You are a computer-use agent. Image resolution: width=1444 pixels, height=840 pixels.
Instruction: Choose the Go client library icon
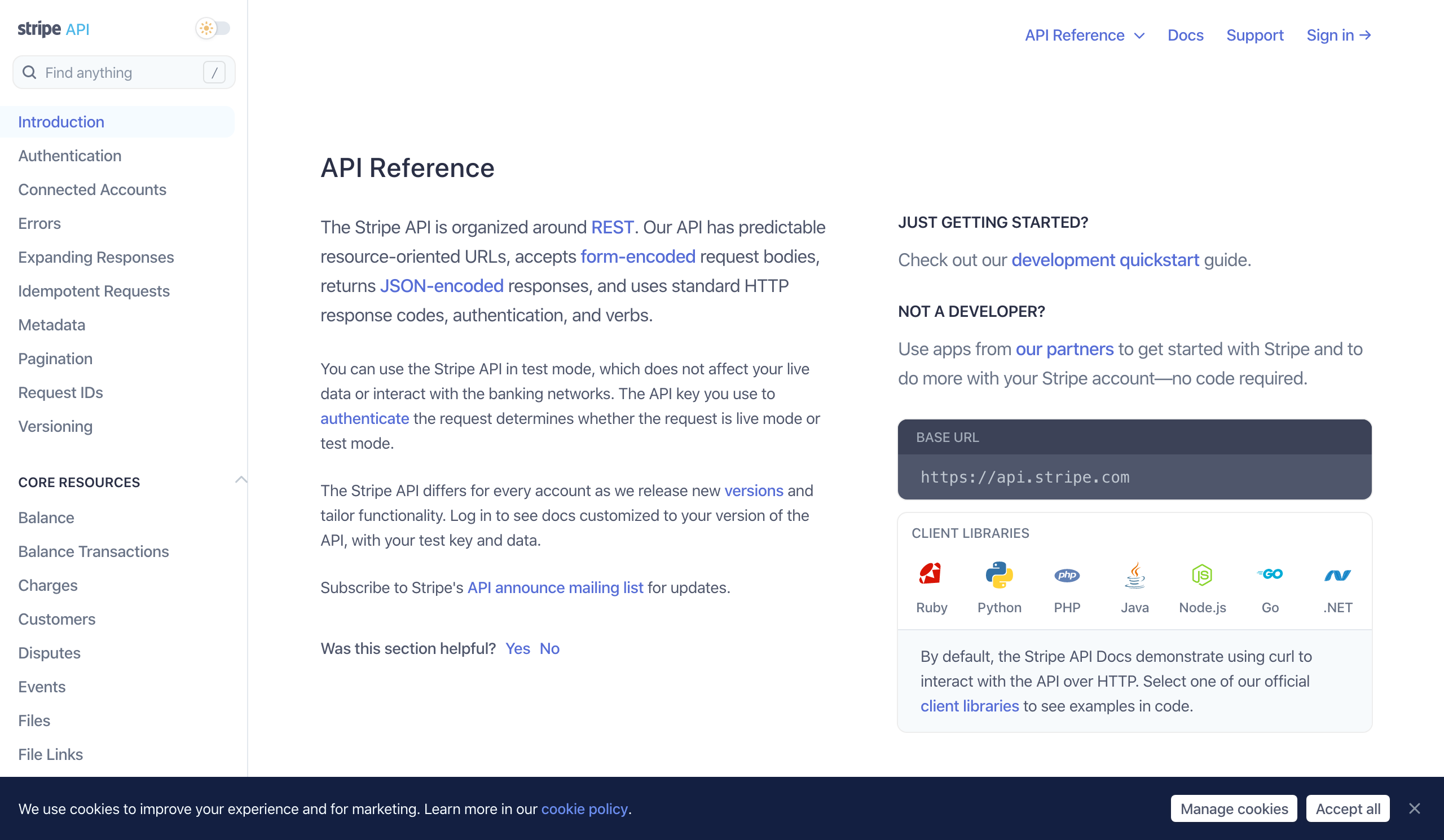coord(1270,575)
